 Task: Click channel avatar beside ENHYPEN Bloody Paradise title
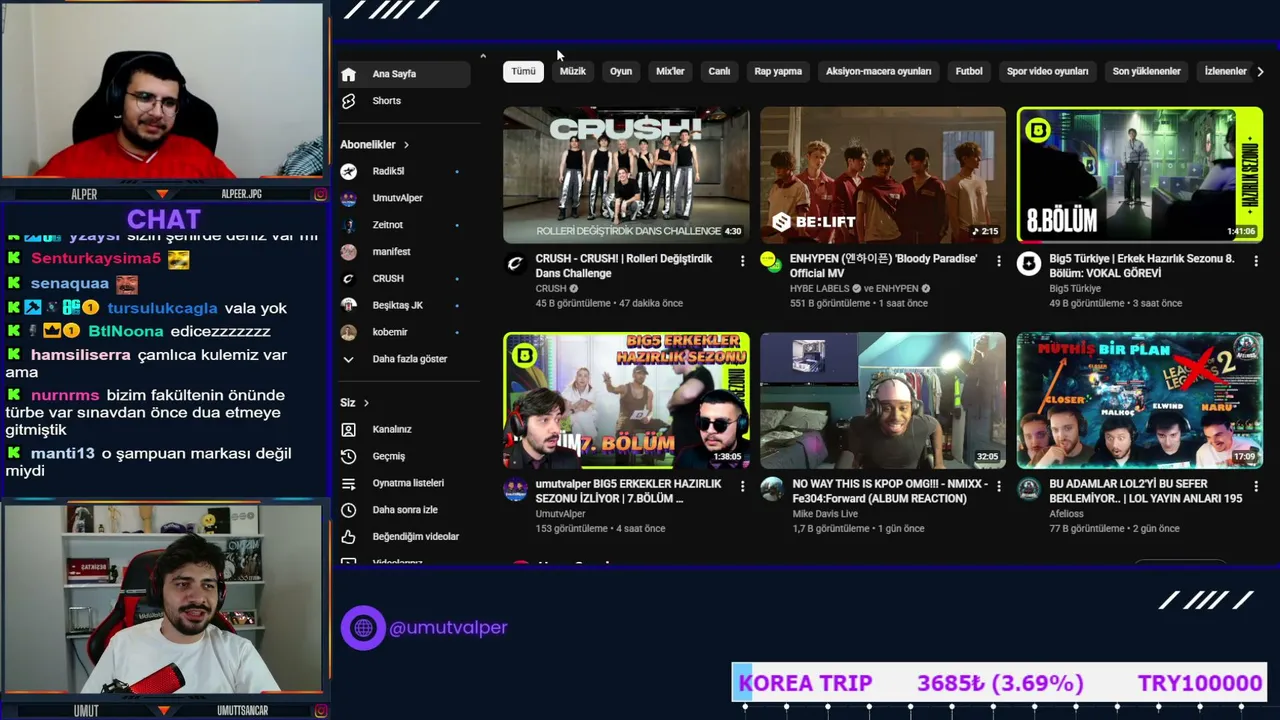pos(770,263)
